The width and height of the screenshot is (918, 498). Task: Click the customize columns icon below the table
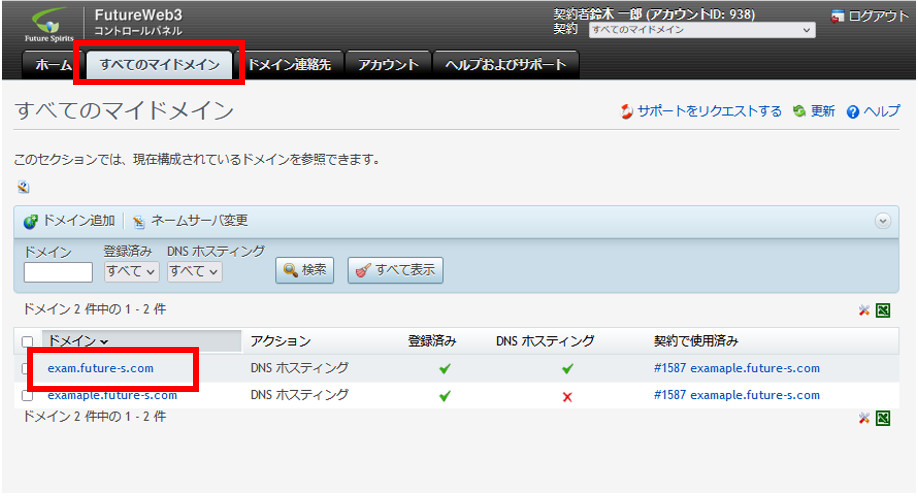coord(864,418)
